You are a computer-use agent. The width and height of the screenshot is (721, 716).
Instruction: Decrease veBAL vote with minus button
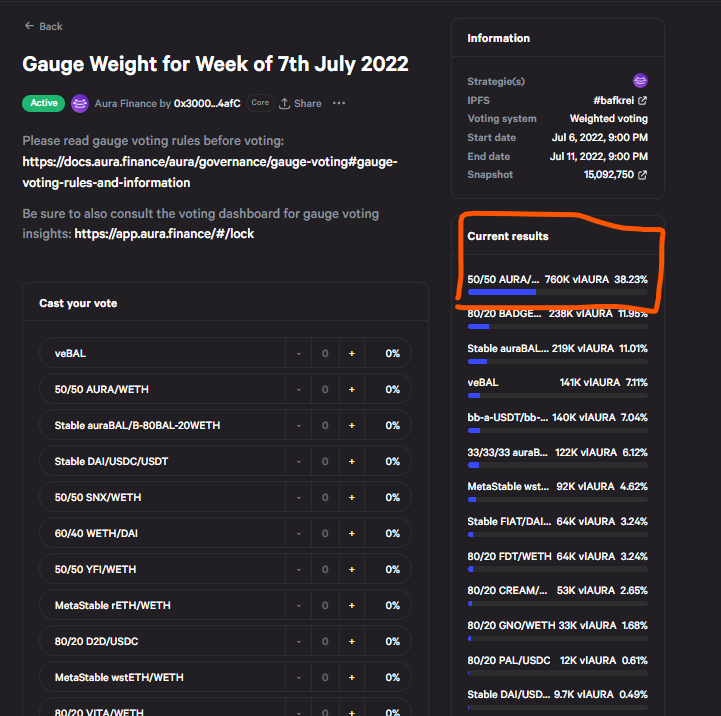[298, 354]
